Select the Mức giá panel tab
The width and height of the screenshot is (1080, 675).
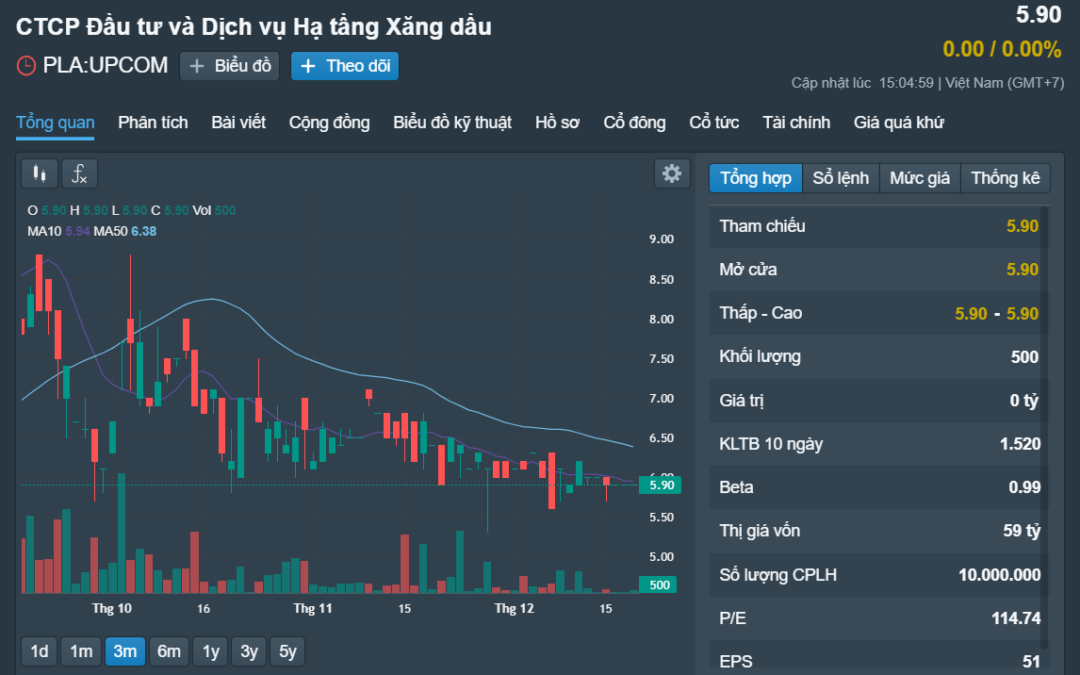919,177
